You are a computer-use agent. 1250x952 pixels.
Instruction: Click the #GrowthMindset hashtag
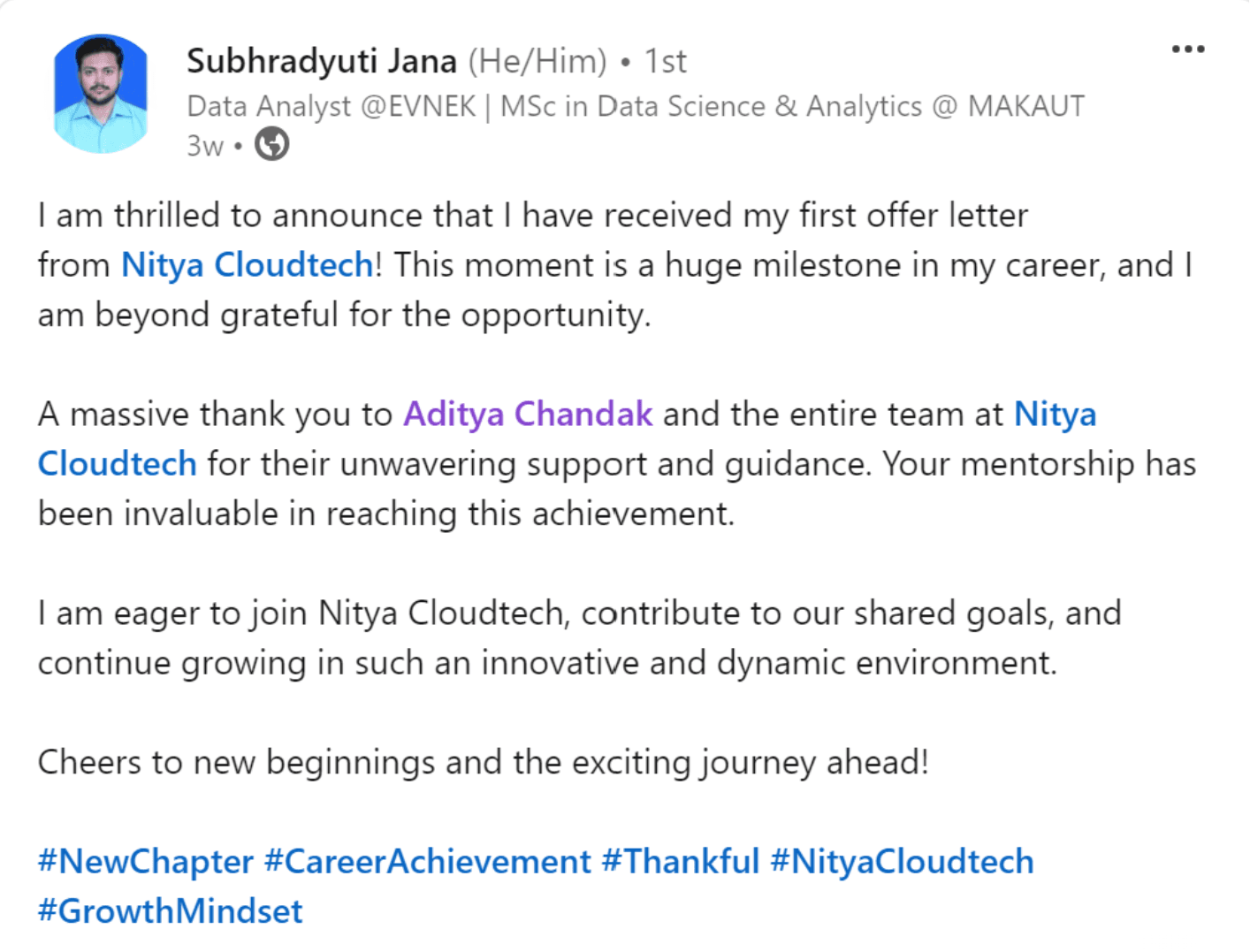click(x=170, y=911)
